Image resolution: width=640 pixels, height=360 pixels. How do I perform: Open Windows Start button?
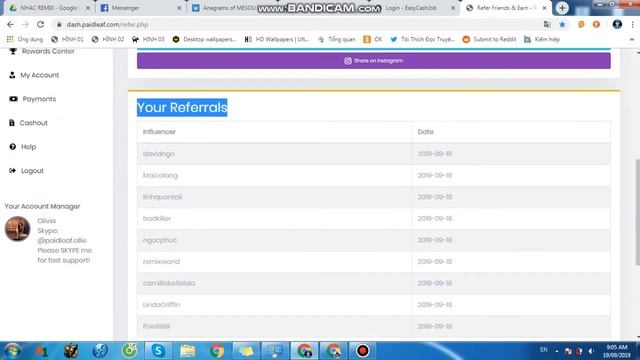[12, 351]
